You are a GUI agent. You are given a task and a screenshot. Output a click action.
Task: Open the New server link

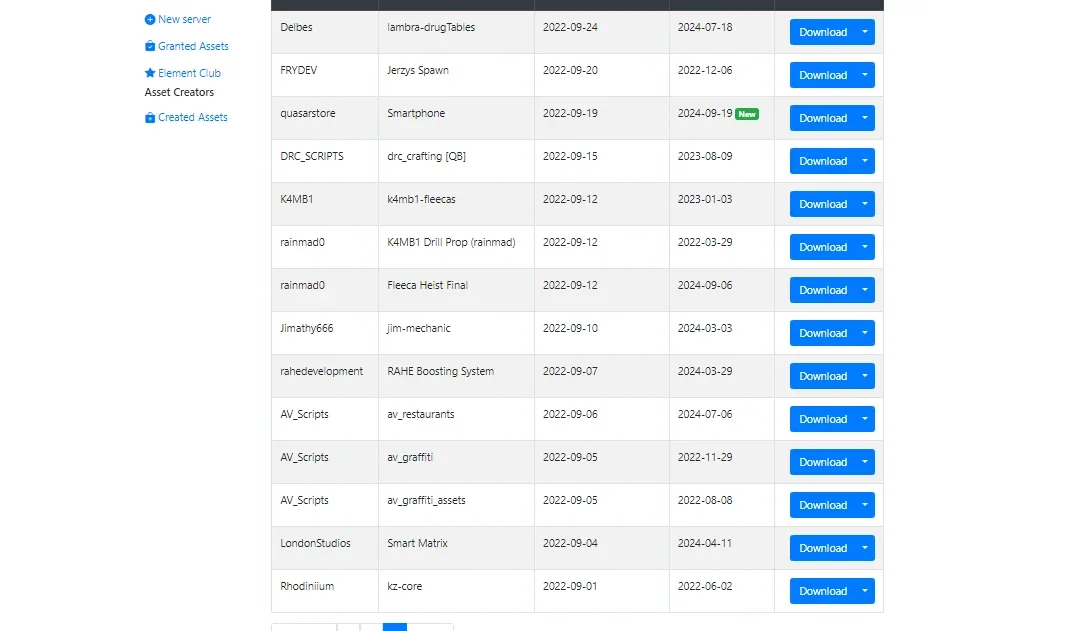click(x=184, y=19)
